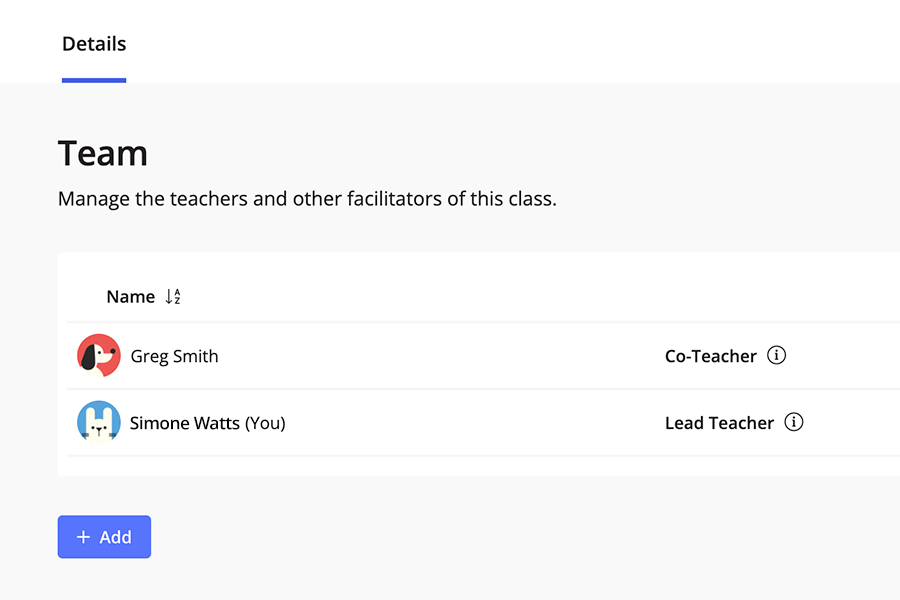Sort names with the A-Z sort icon
Viewport: 900px width, 600px height.
coord(173,296)
